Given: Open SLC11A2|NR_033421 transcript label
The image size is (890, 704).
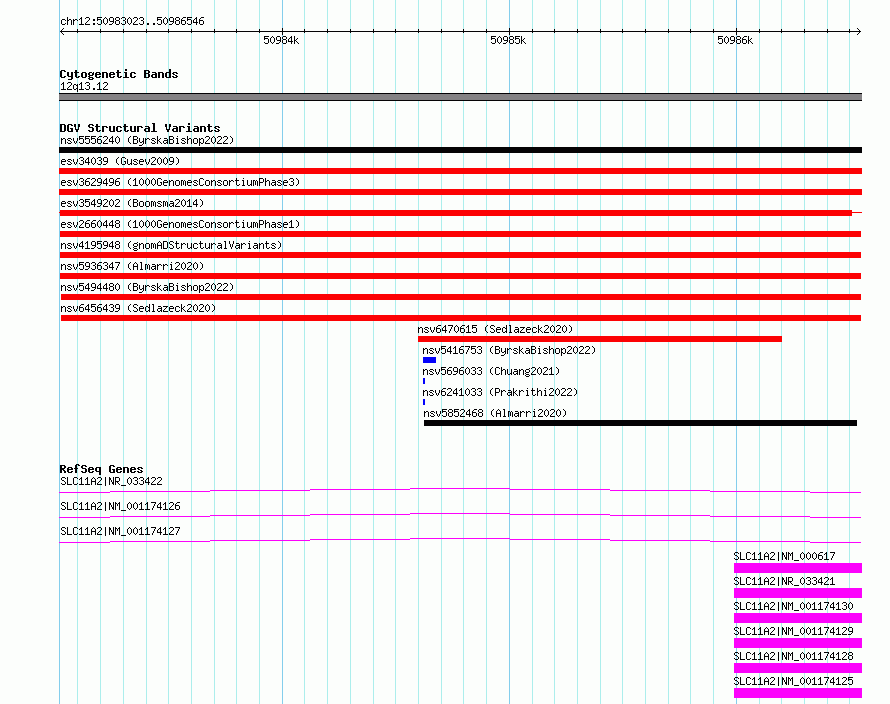Looking at the screenshot, I should pos(784,581).
